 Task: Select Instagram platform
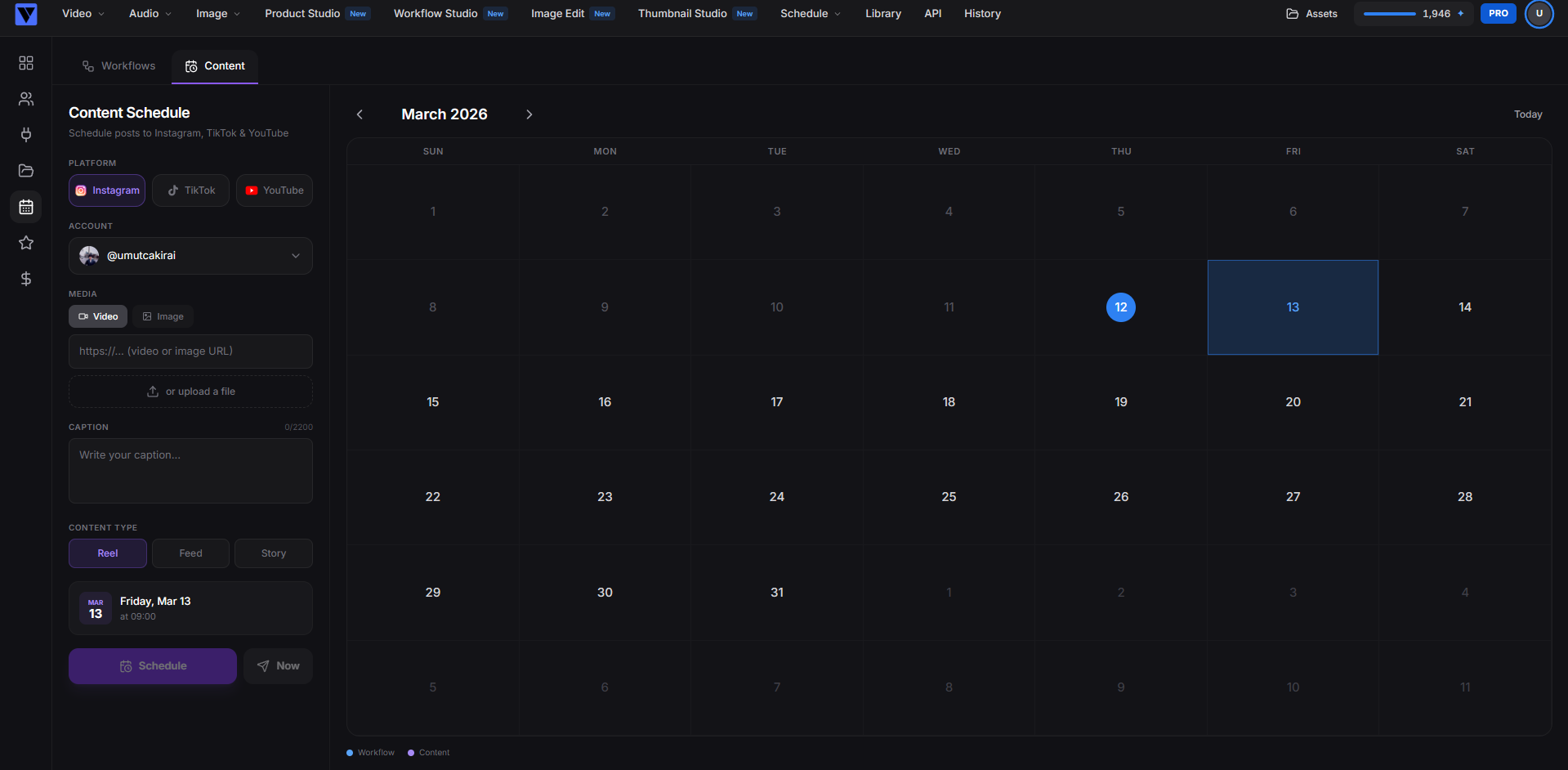(x=107, y=190)
